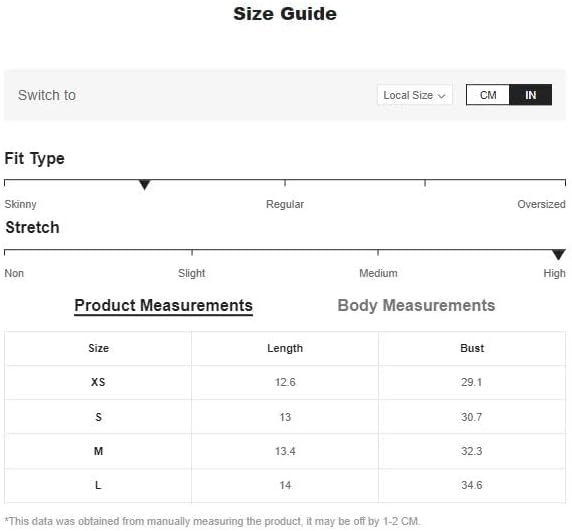Switch to the Body Measurements tab
The width and height of the screenshot is (572, 531).
pyautogui.click(x=416, y=306)
